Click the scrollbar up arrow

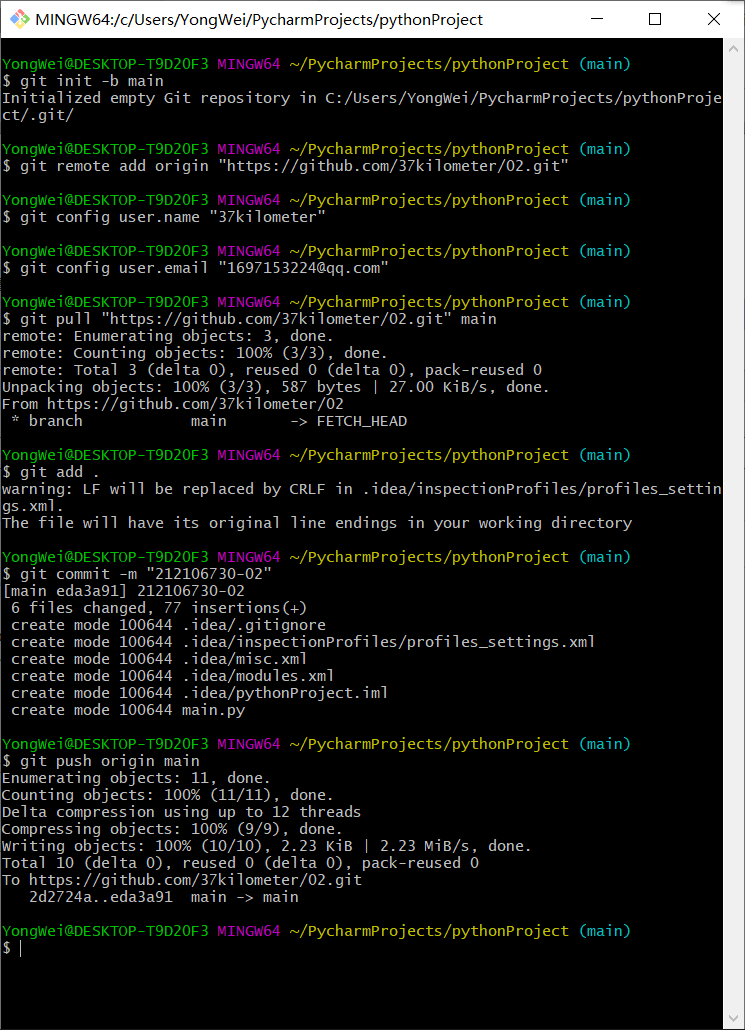tap(734, 49)
